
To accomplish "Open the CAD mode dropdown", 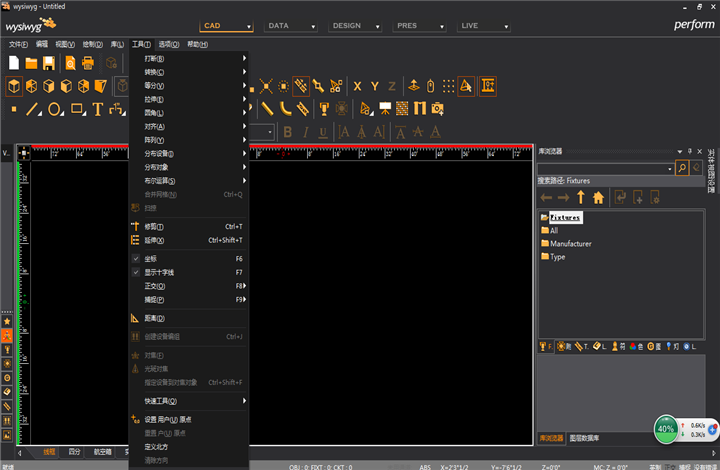I will tap(227, 26).
